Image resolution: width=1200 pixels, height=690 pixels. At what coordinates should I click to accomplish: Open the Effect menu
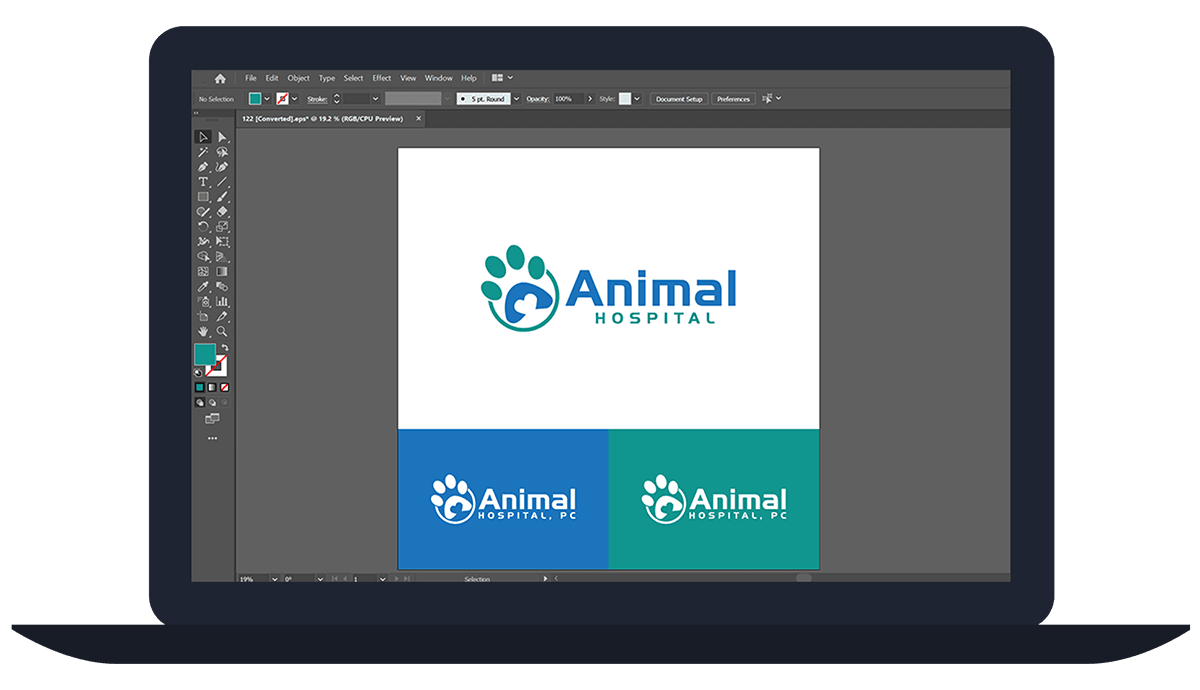[381, 77]
